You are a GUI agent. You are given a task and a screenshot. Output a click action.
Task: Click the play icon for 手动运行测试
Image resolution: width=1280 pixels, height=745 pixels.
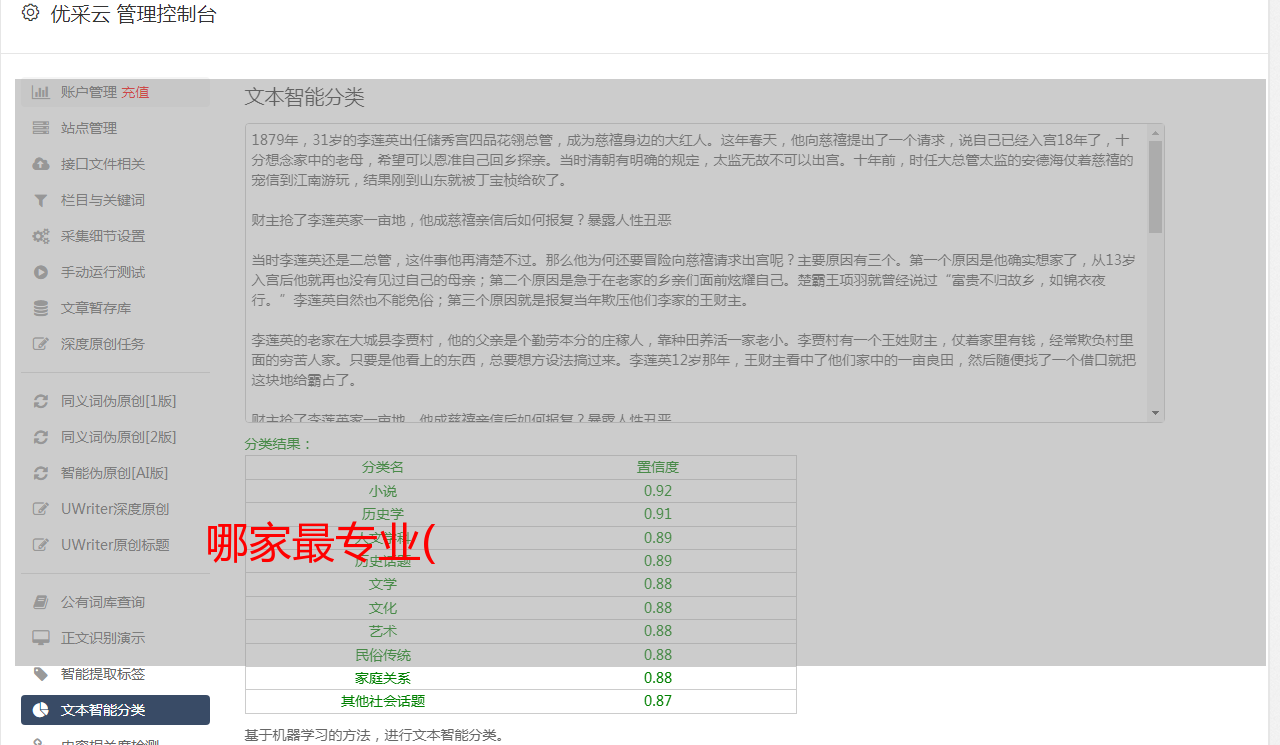[x=41, y=272]
